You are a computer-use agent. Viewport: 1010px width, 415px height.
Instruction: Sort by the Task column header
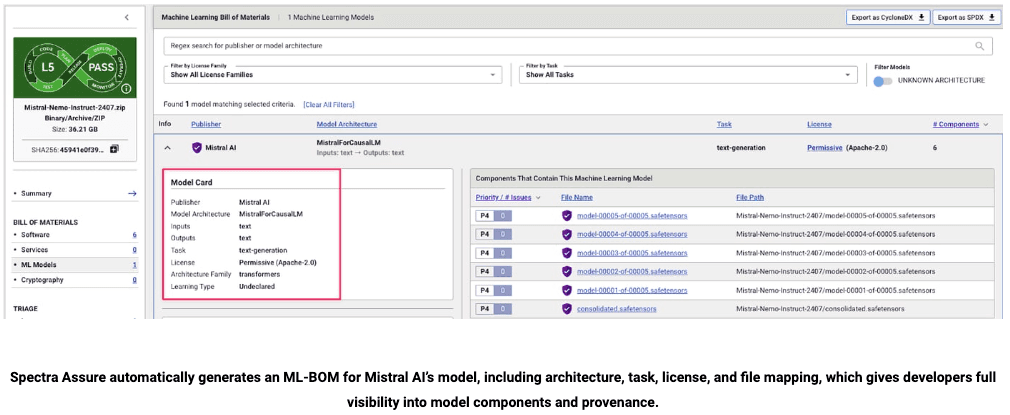pyautogui.click(x=724, y=124)
